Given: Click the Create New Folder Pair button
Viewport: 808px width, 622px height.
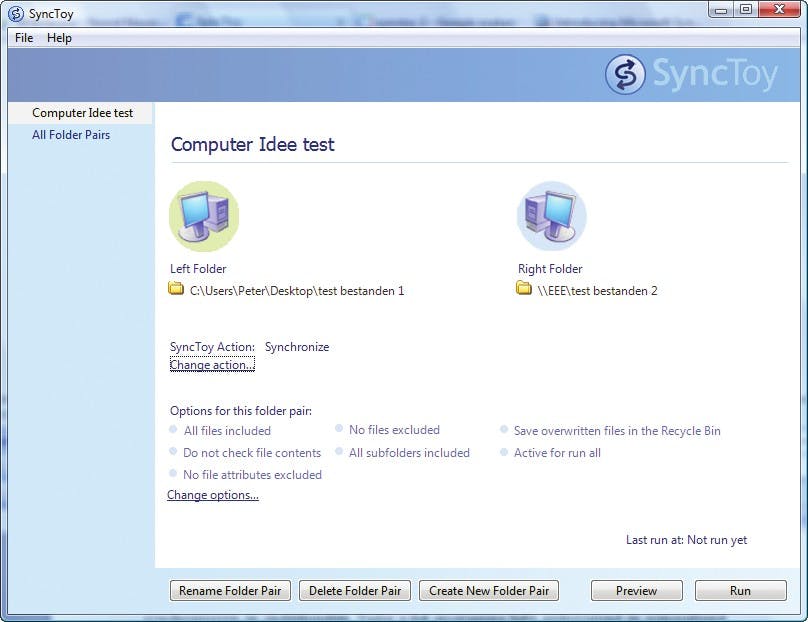Looking at the screenshot, I should [489, 591].
